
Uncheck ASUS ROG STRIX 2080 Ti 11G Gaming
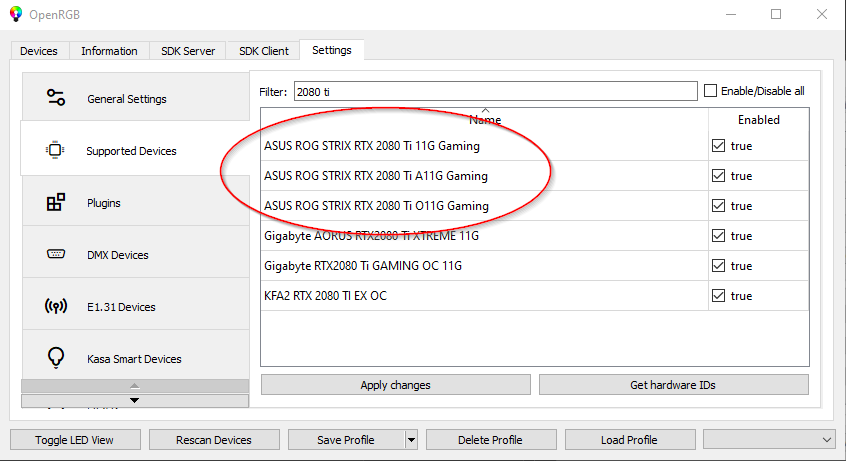tap(718, 146)
